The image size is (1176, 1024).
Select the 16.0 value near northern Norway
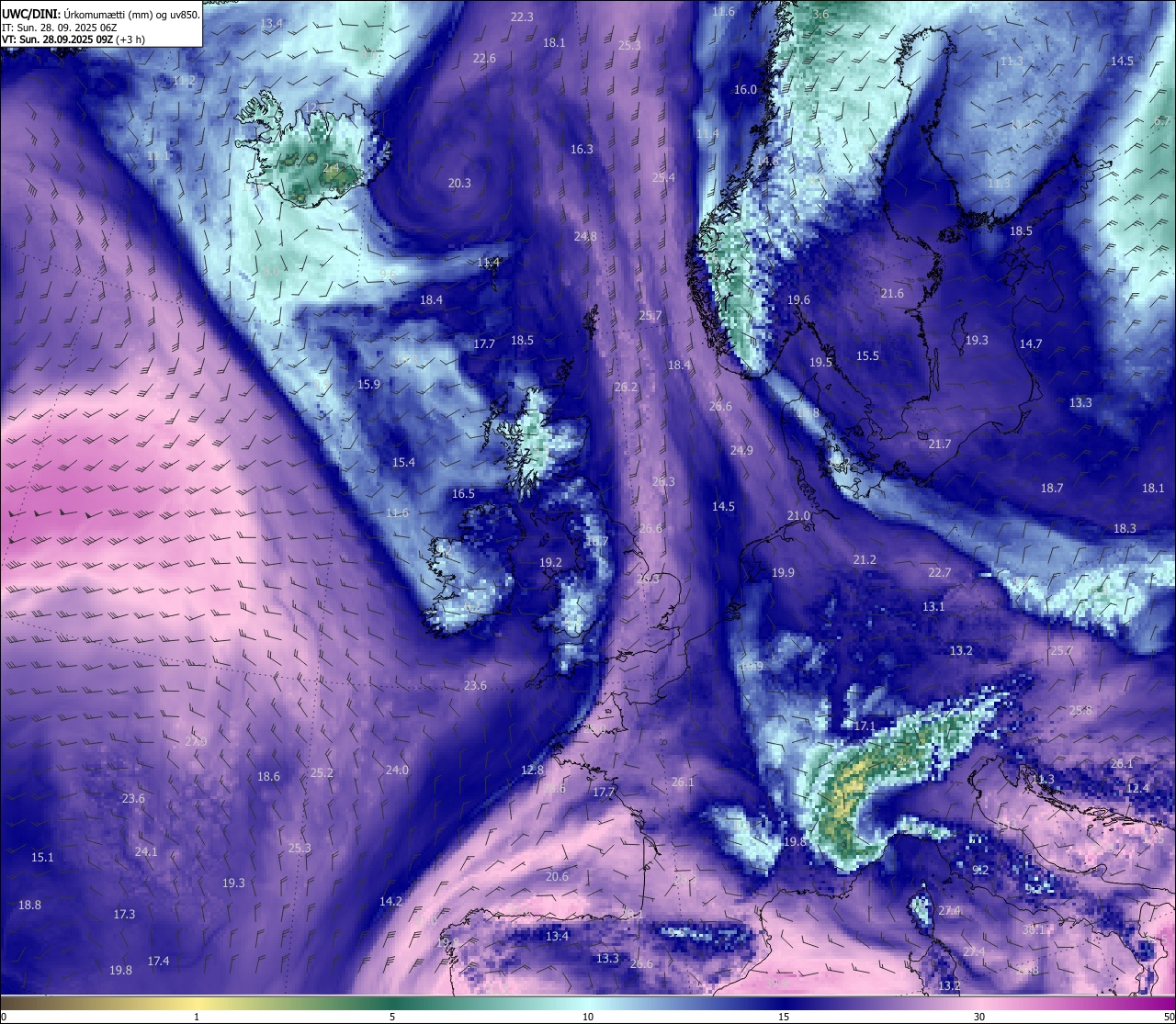point(745,89)
